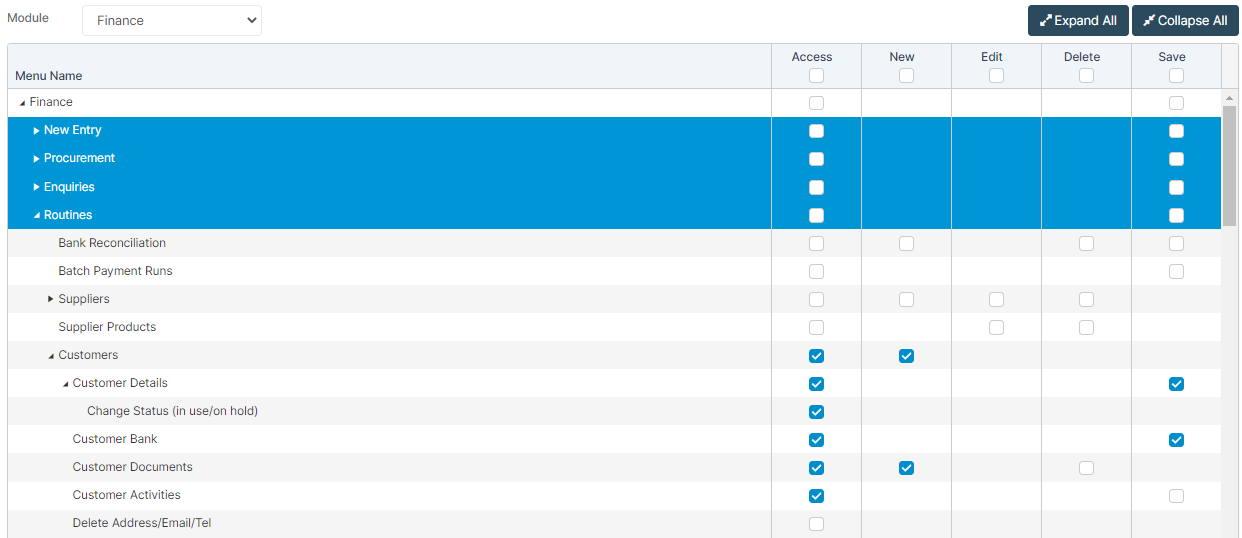Check Access for the Finance row

pos(817,103)
